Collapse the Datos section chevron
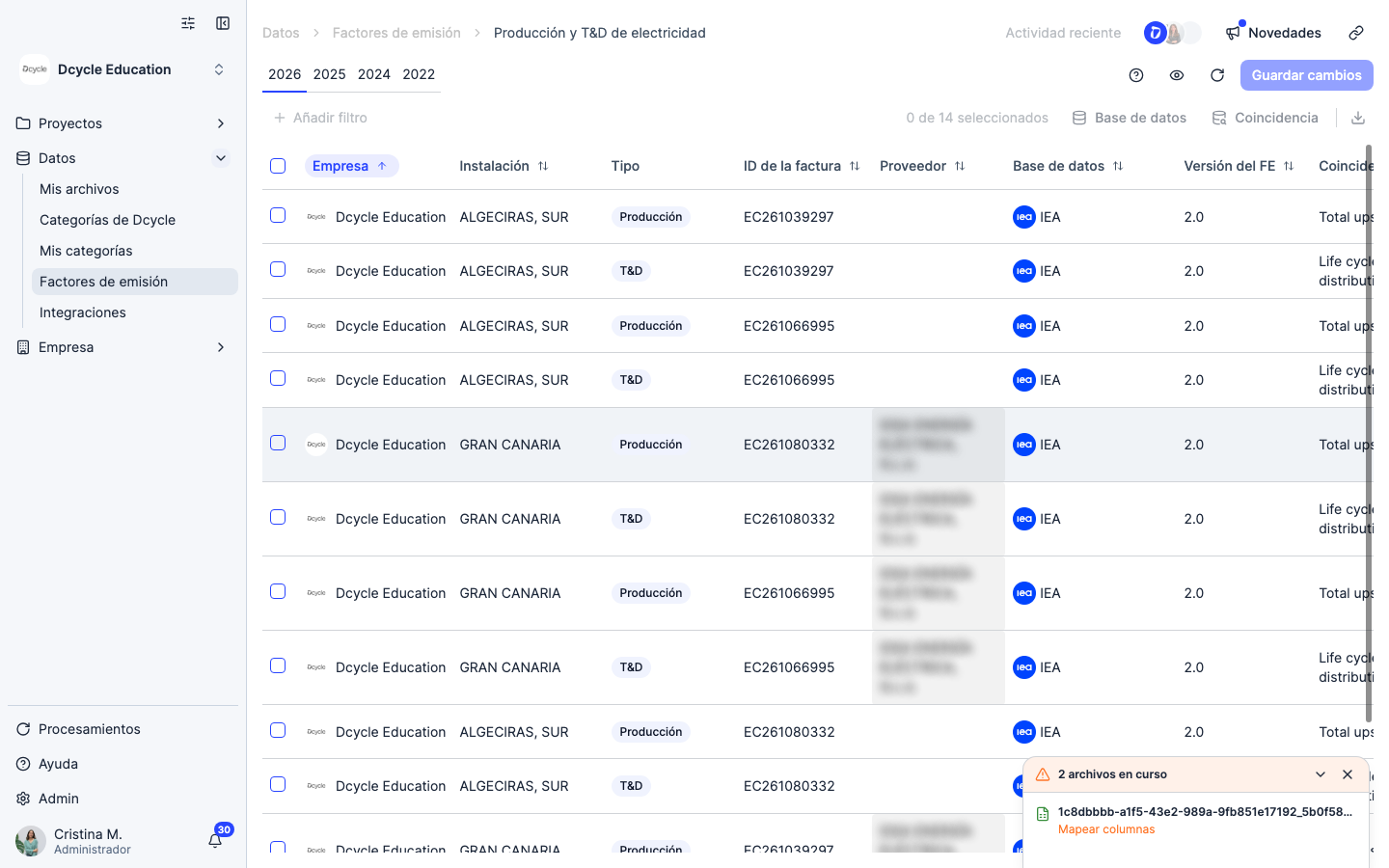The width and height of the screenshot is (1389, 868). click(x=221, y=158)
